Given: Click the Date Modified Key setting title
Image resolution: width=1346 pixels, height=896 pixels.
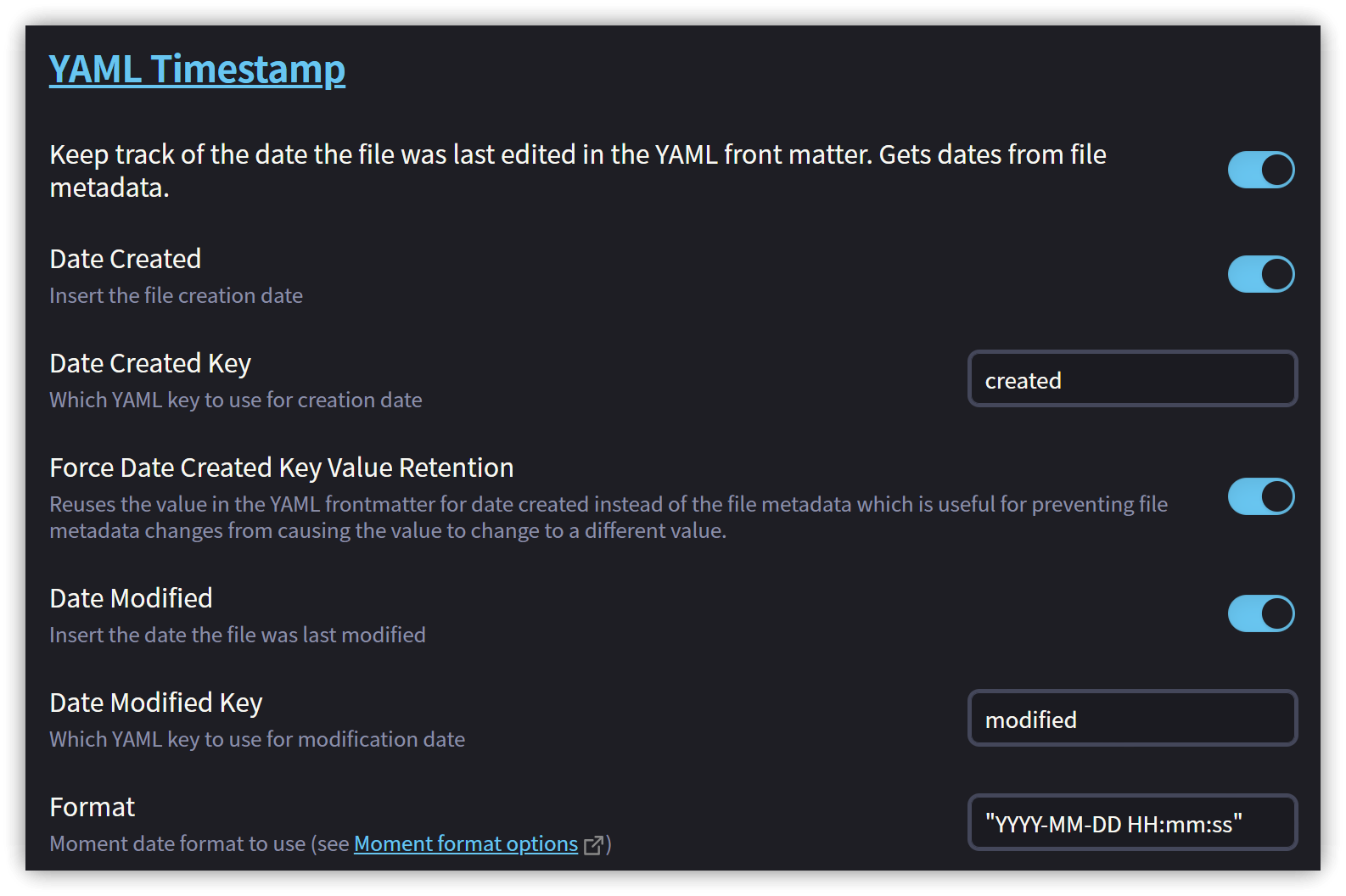Looking at the screenshot, I should pos(156,703).
